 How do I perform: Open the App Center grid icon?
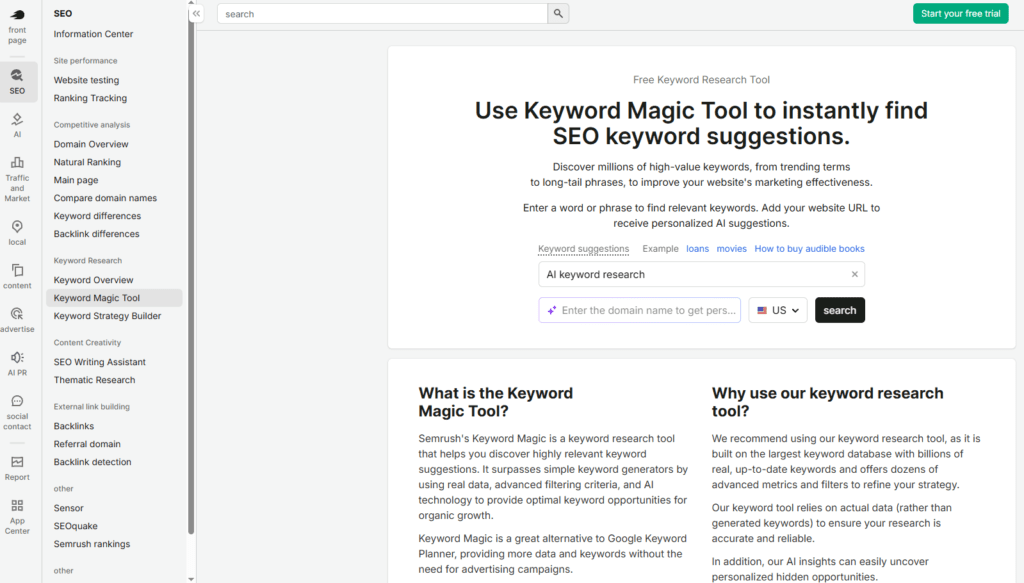(17, 505)
